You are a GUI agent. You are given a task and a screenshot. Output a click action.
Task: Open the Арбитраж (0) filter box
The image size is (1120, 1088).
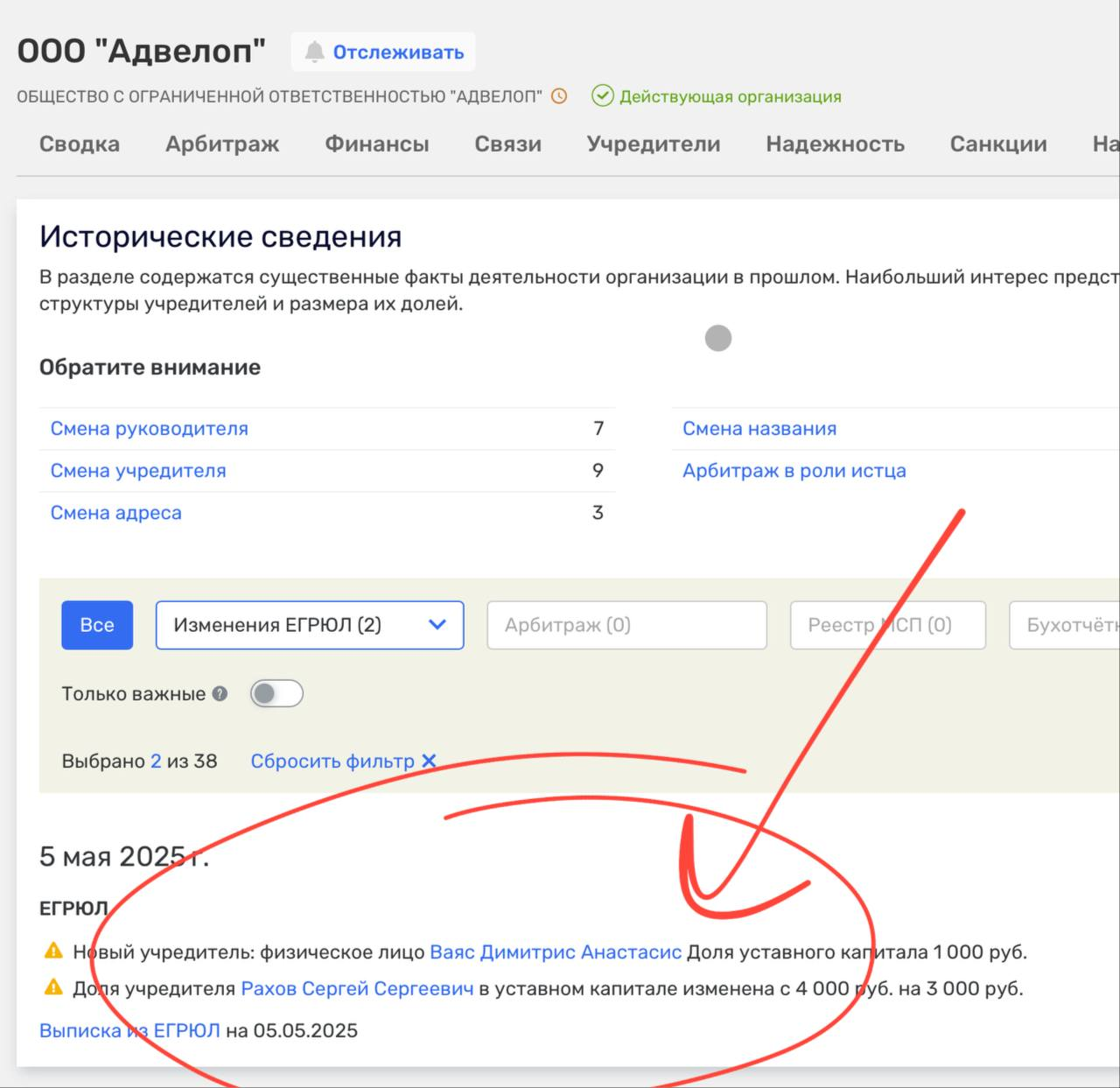pyautogui.click(x=626, y=625)
